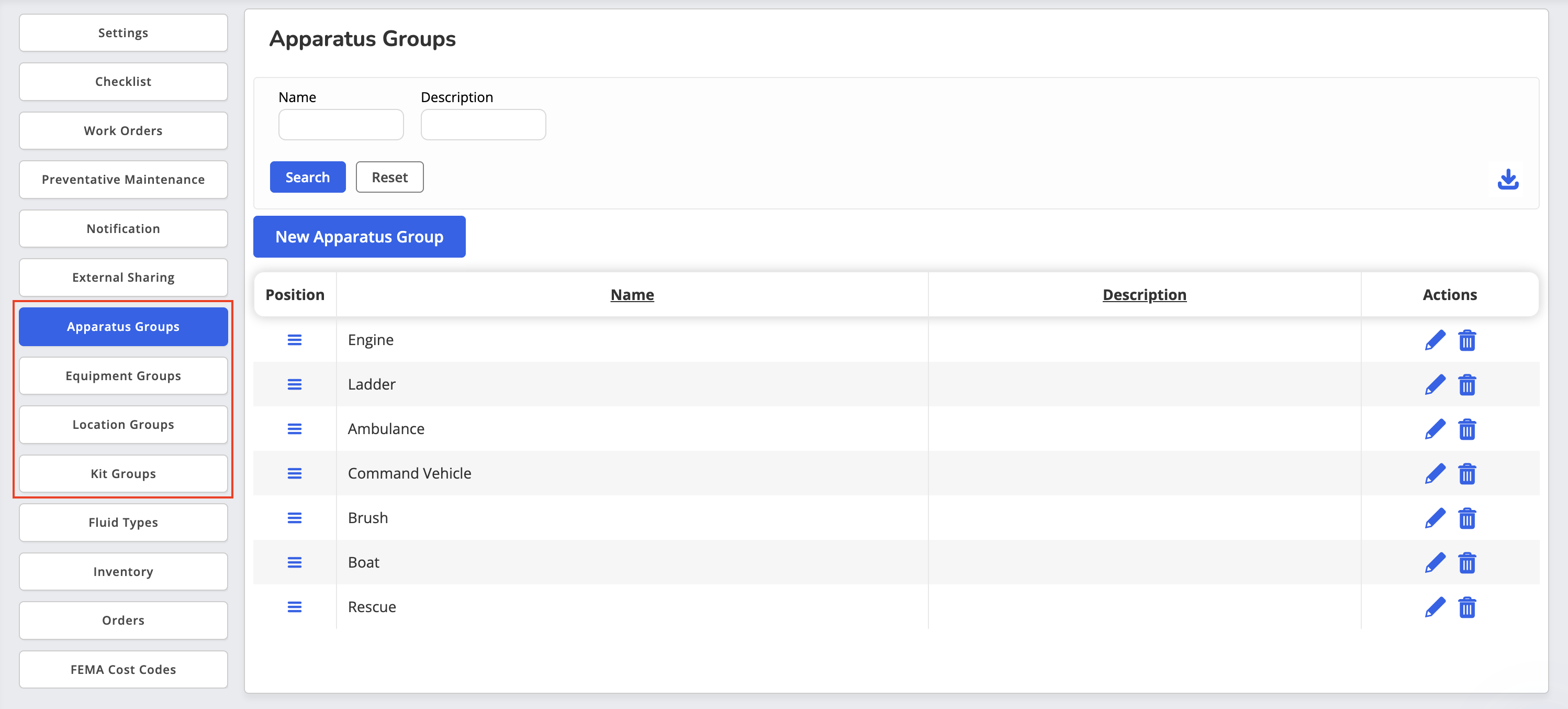Grab the Engine row reorder handle

[x=295, y=340]
